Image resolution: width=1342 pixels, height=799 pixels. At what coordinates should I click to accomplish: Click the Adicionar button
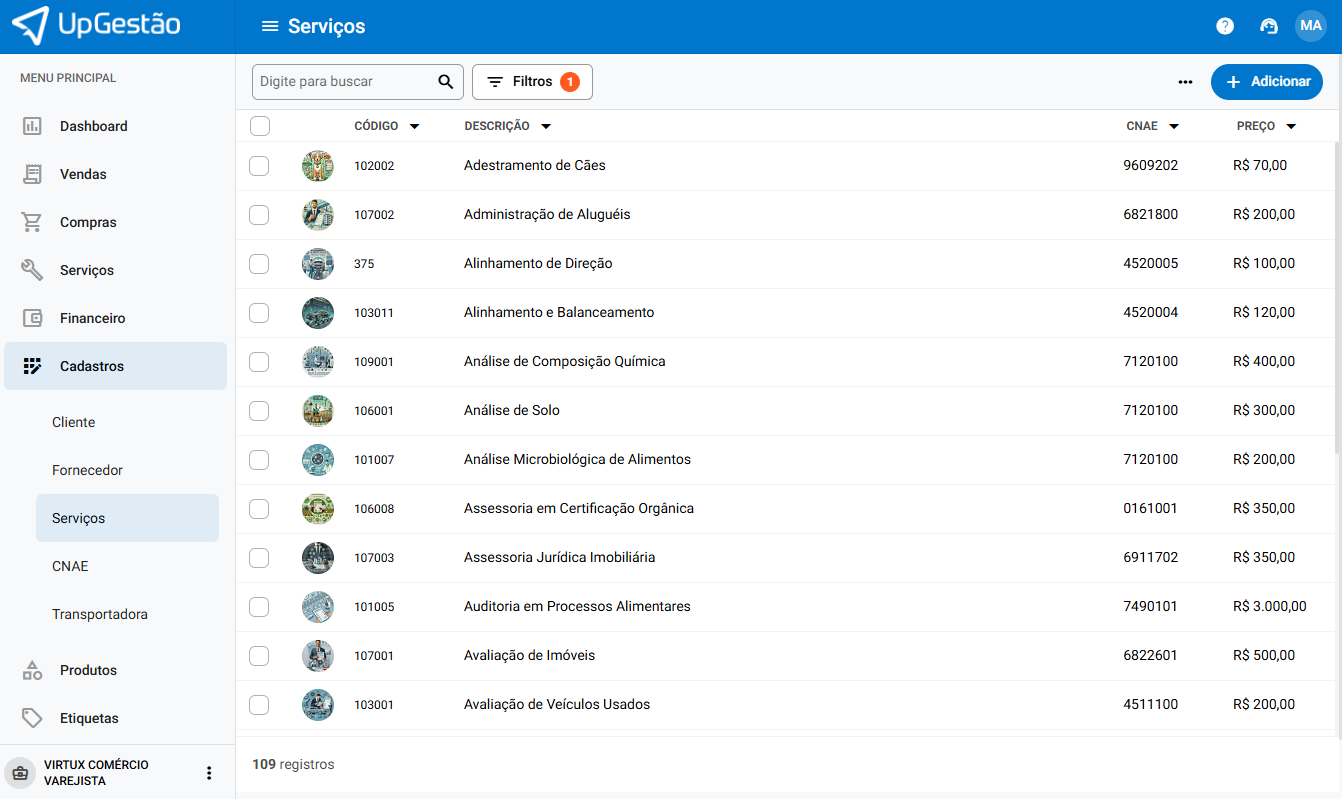[x=1266, y=82]
